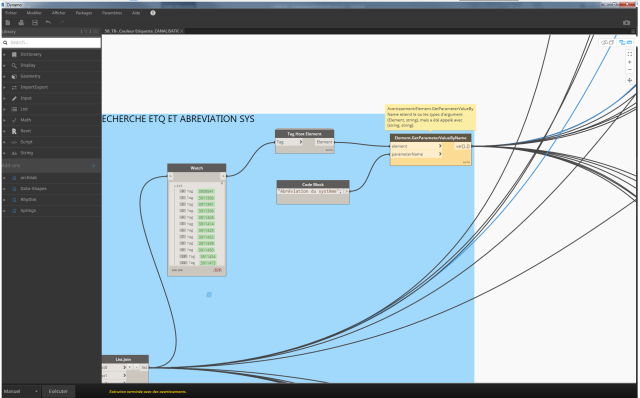The height and width of the screenshot is (398, 640).
Task: Click the Geometry cube category icon
Action: 14,76
